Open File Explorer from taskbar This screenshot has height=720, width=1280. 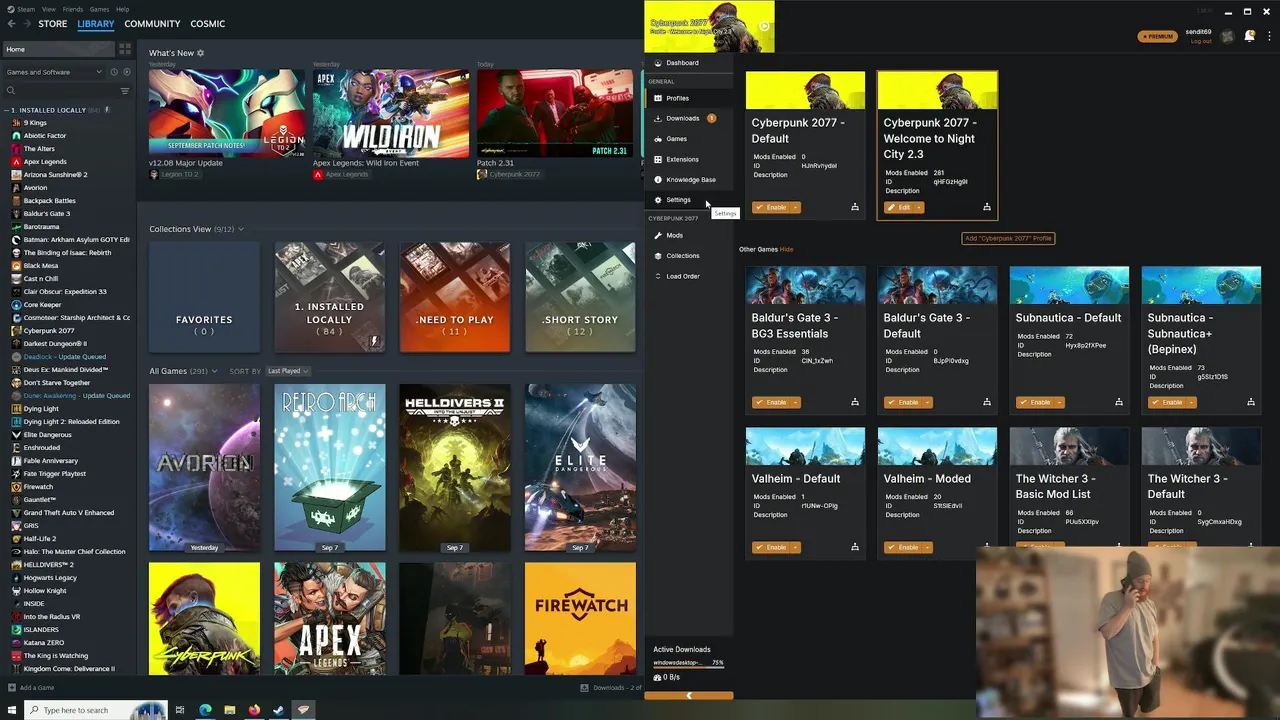229,710
